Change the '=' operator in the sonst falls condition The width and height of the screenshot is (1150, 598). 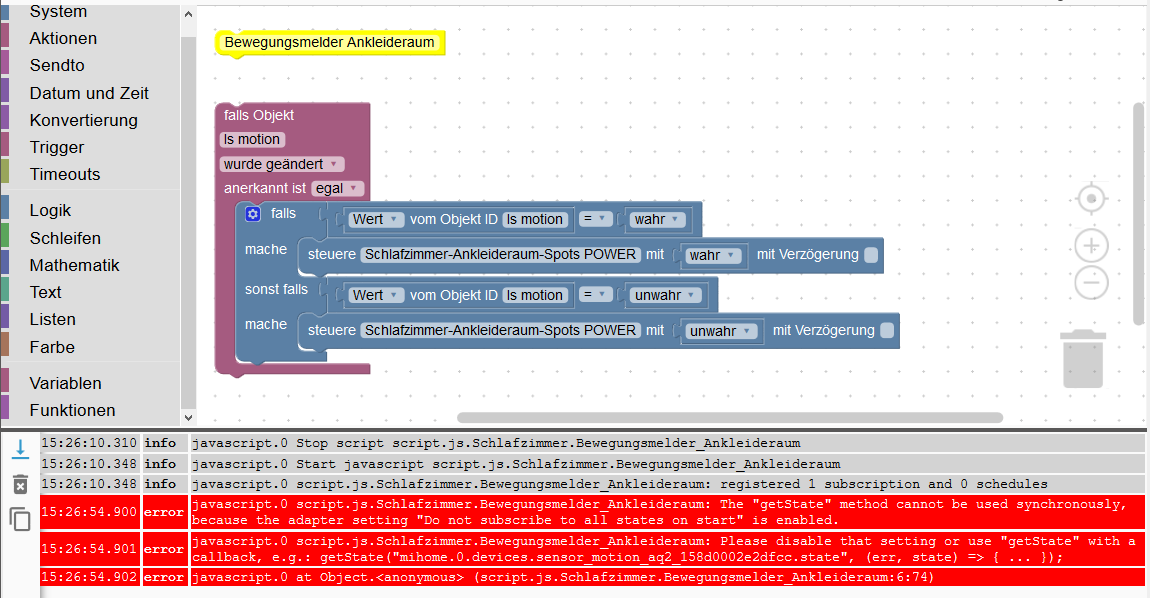(595, 294)
